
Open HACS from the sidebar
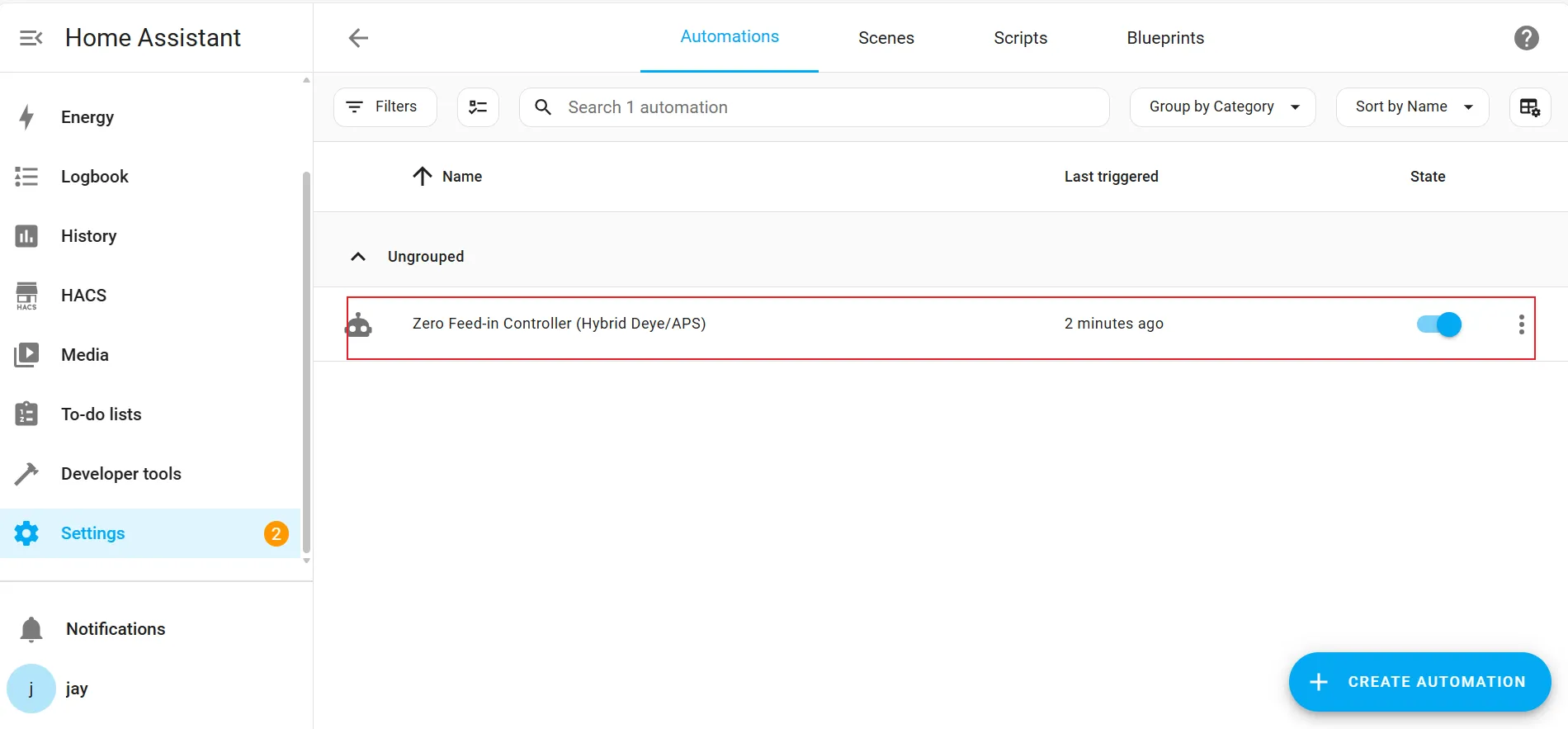[x=83, y=296]
